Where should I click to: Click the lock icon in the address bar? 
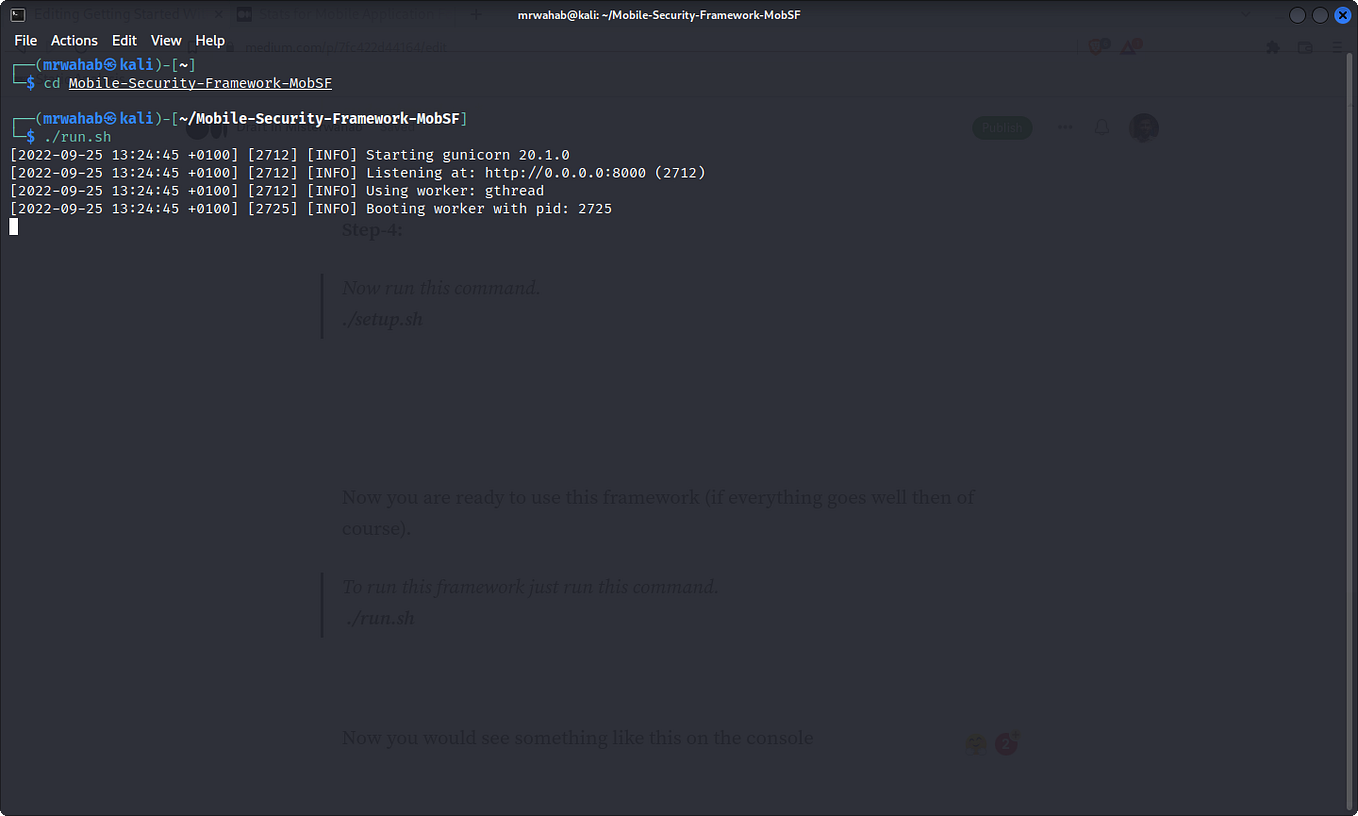(x=232, y=46)
